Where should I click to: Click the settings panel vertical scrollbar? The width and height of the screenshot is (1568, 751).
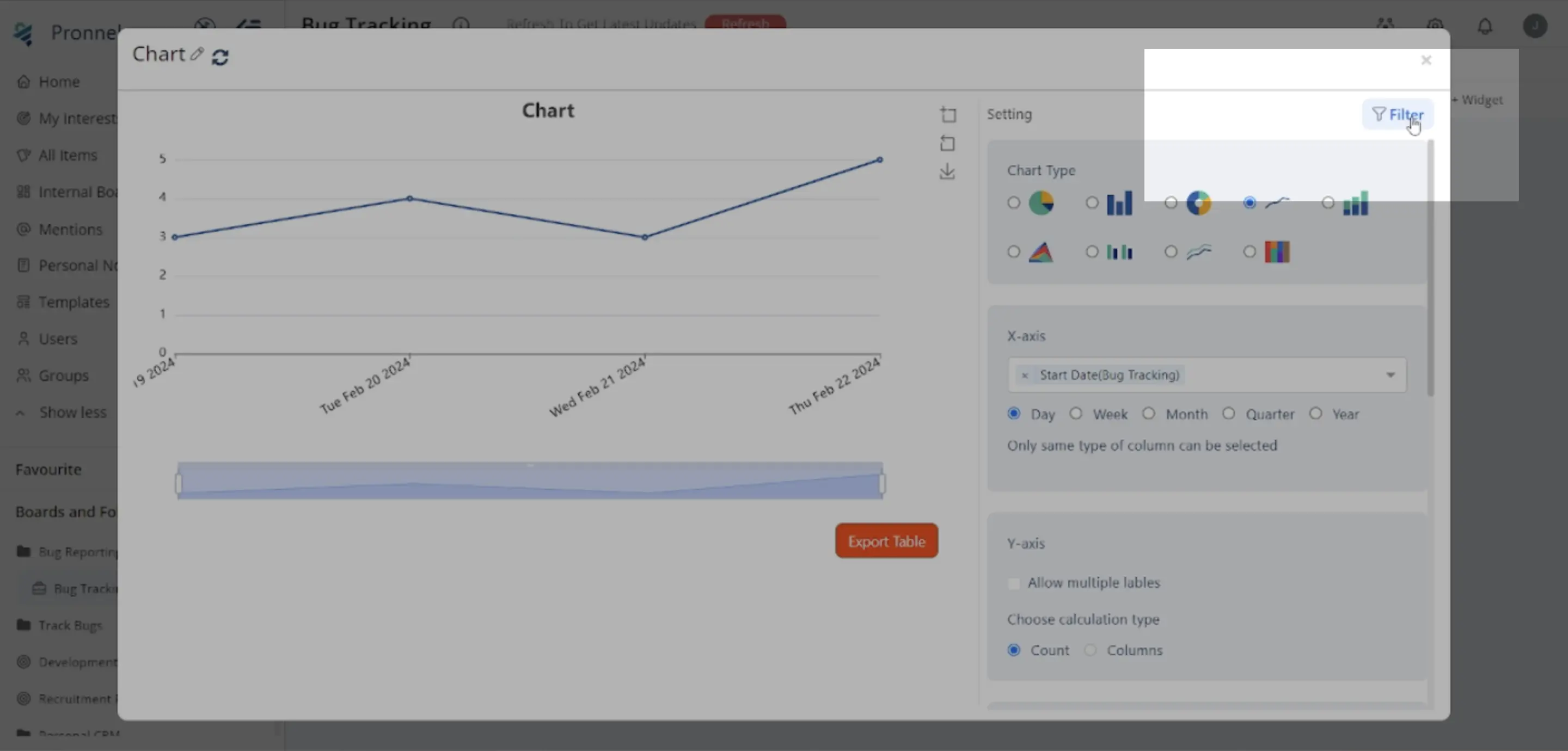tap(1430, 268)
